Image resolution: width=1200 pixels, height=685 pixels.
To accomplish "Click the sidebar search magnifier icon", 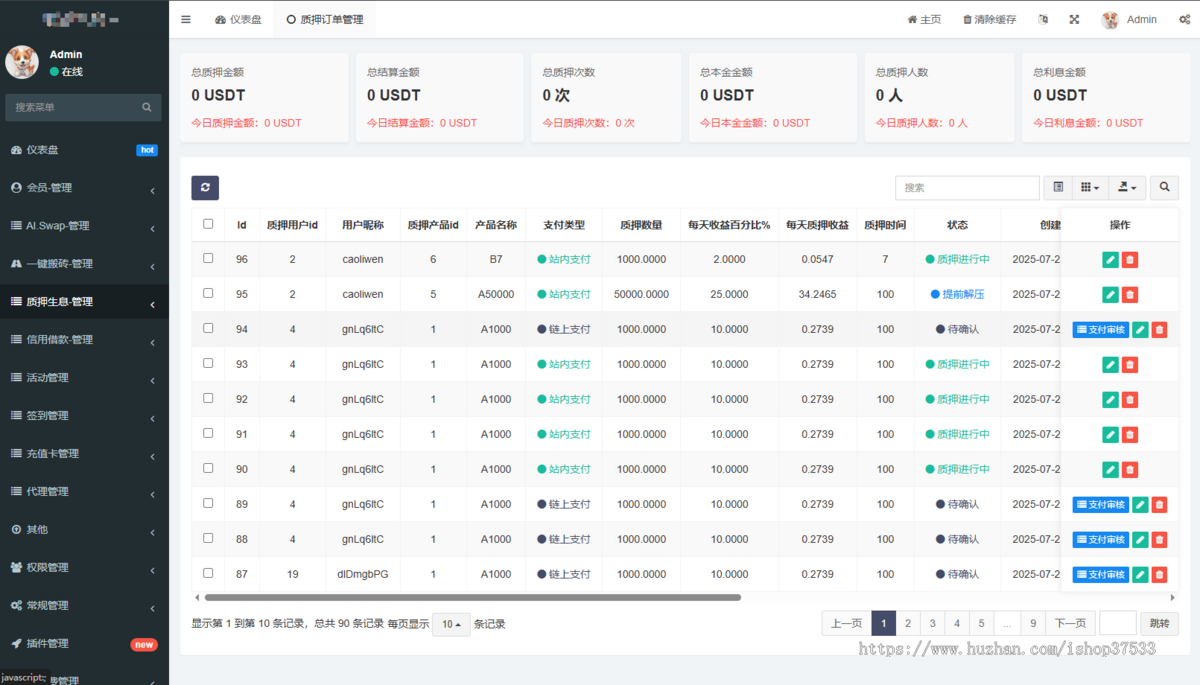I will click(x=146, y=107).
